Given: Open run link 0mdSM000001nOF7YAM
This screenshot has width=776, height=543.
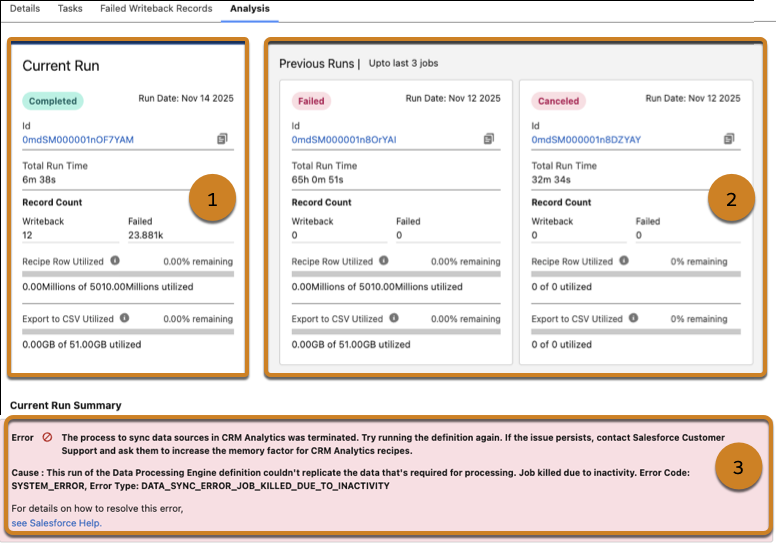Looking at the screenshot, I should (78, 140).
